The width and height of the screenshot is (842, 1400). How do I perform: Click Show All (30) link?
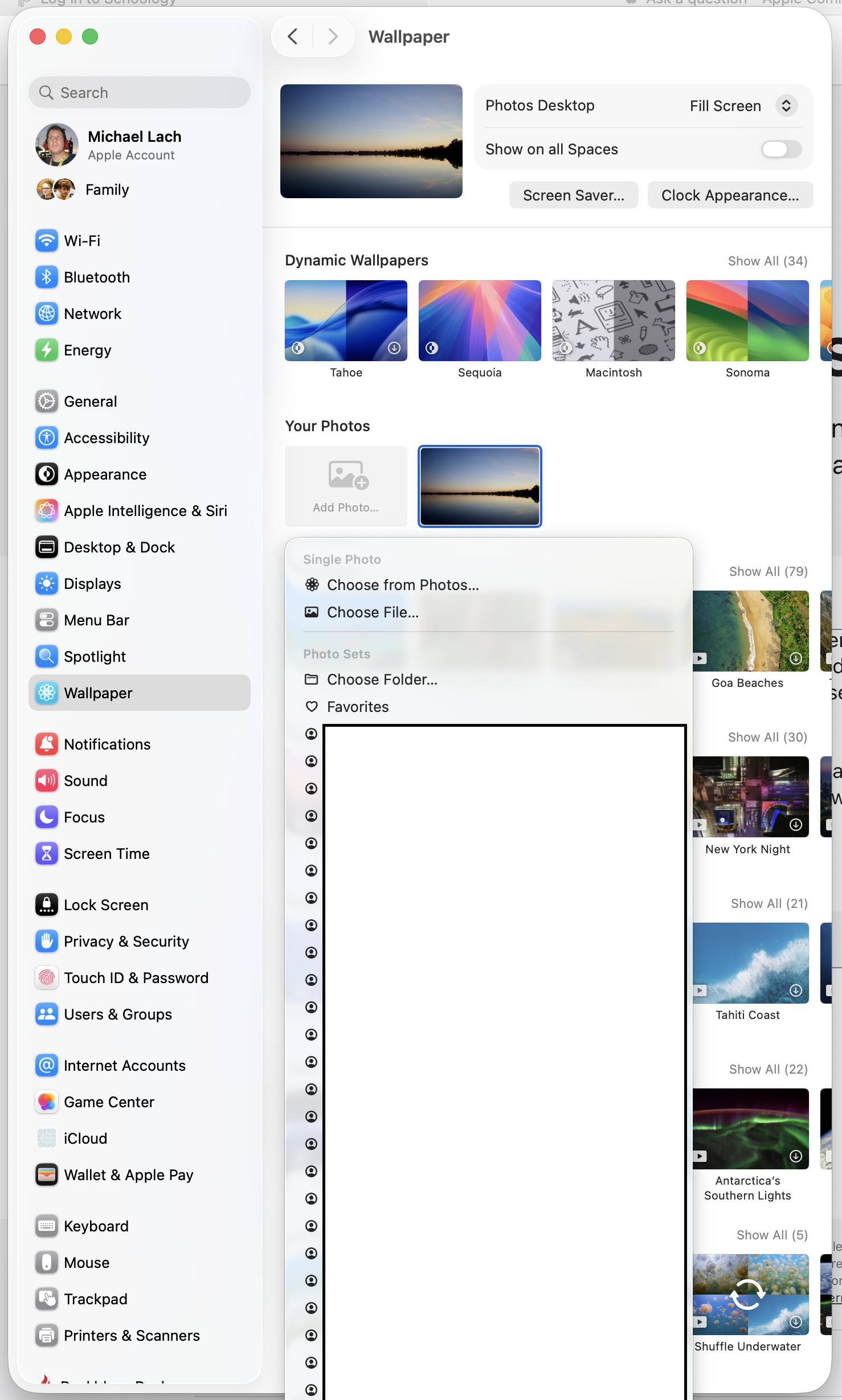tap(767, 737)
